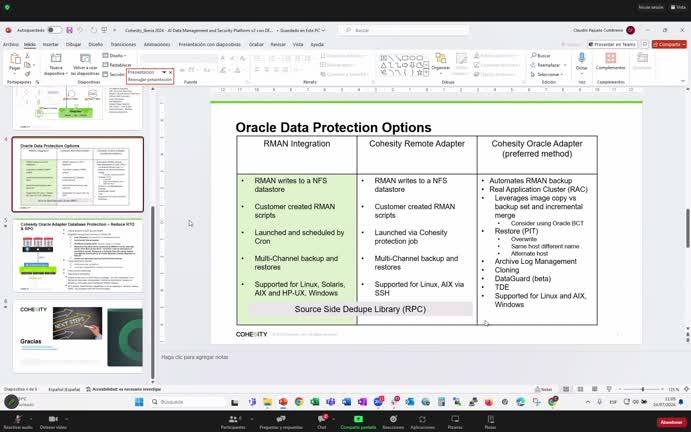Open the Animaciones tab

pos(157,45)
